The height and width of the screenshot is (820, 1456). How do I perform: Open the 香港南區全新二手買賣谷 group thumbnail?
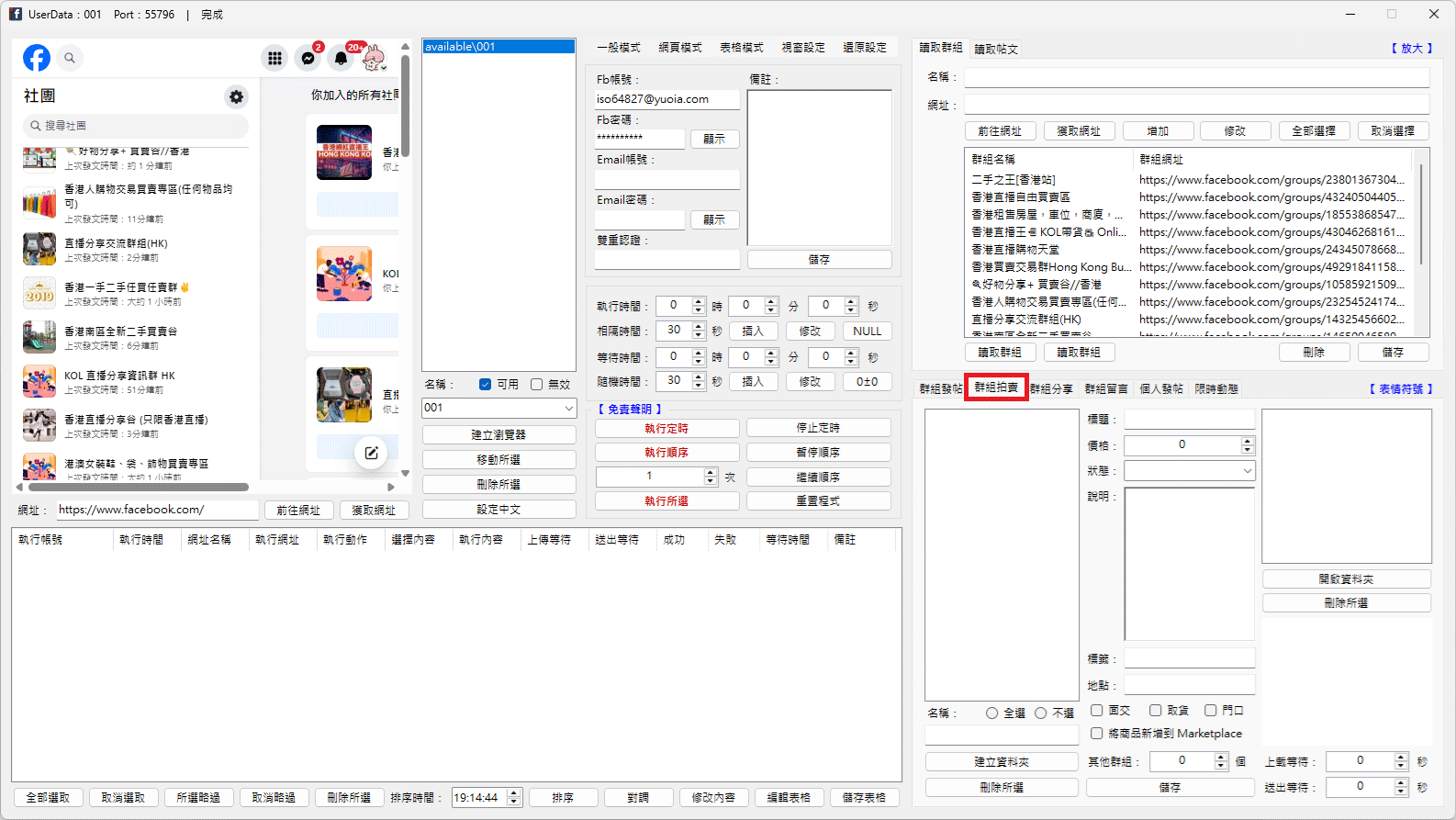click(39, 337)
